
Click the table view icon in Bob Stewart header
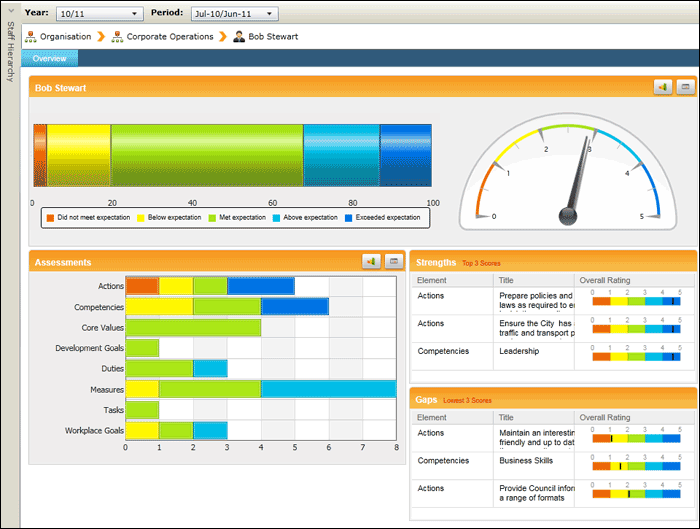click(x=684, y=88)
